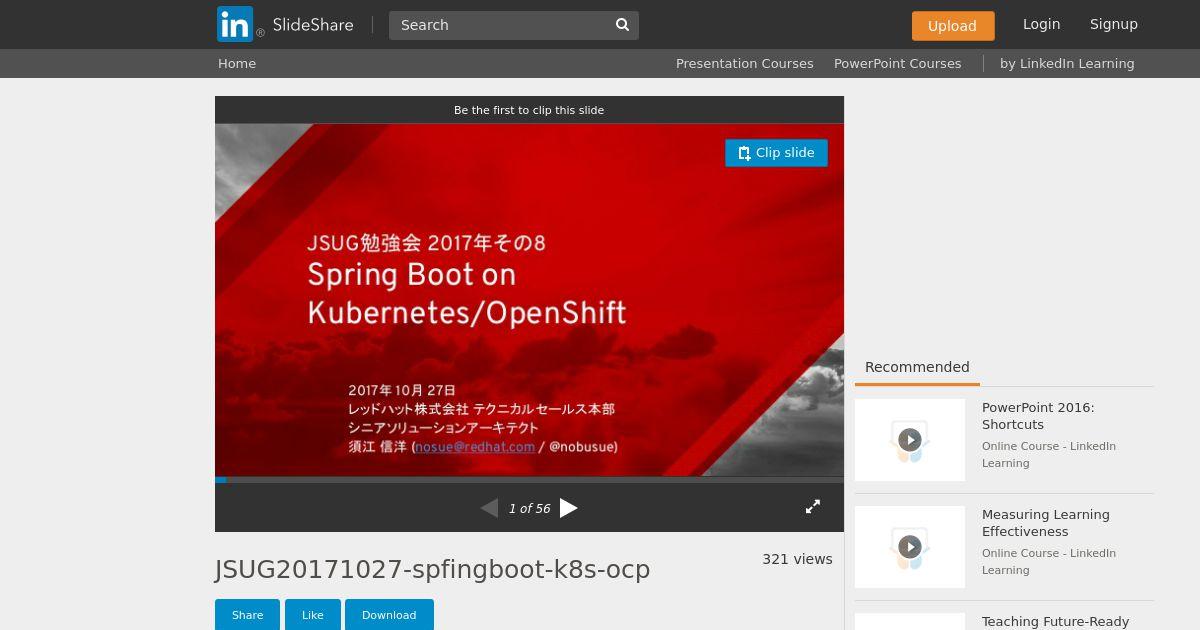Click the orange Upload button
This screenshot has width=1200, height=630.
click(x=953, y=26)
